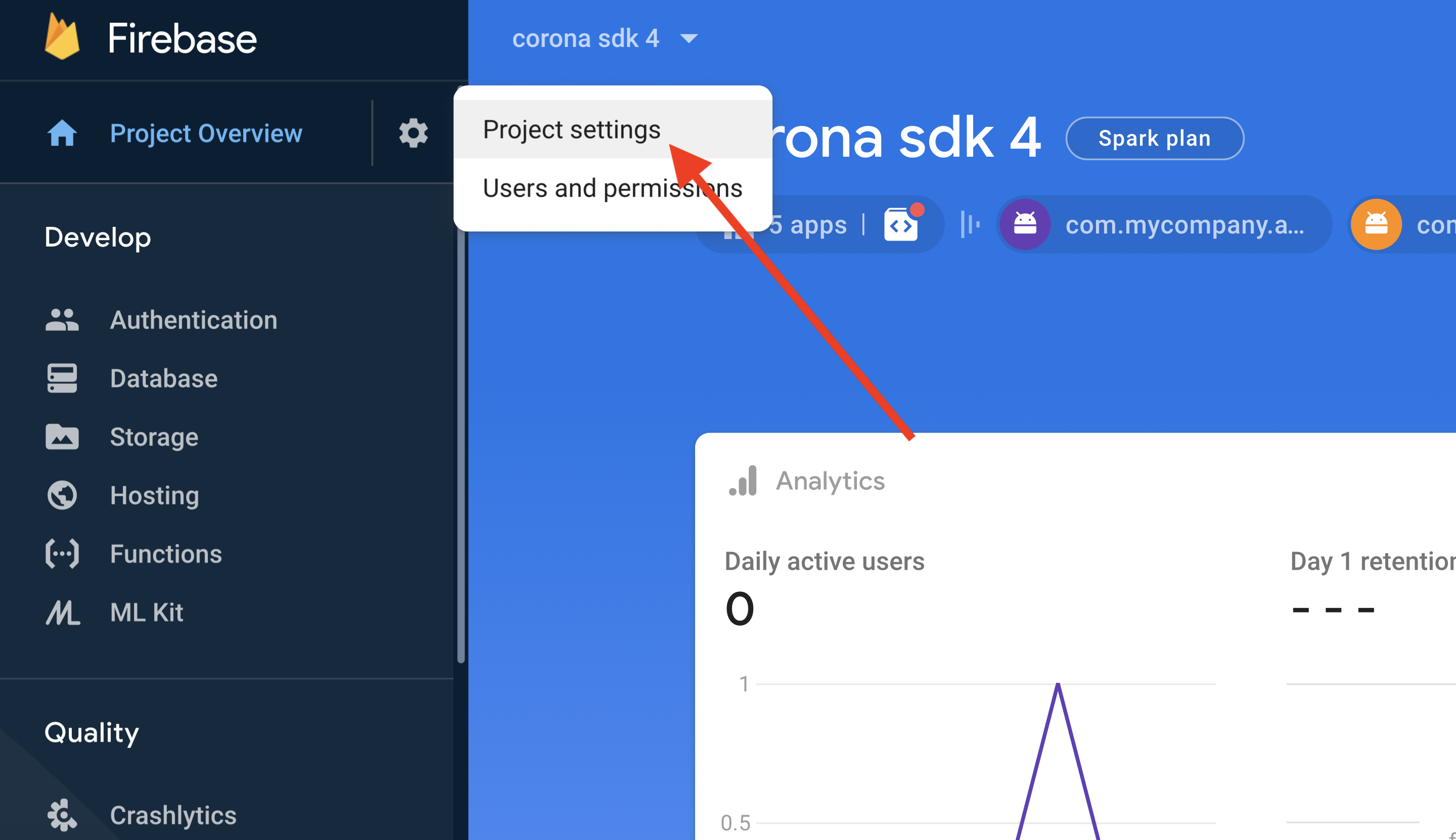
Task: Click the Analytics bar chart icon
Action: 743,481
